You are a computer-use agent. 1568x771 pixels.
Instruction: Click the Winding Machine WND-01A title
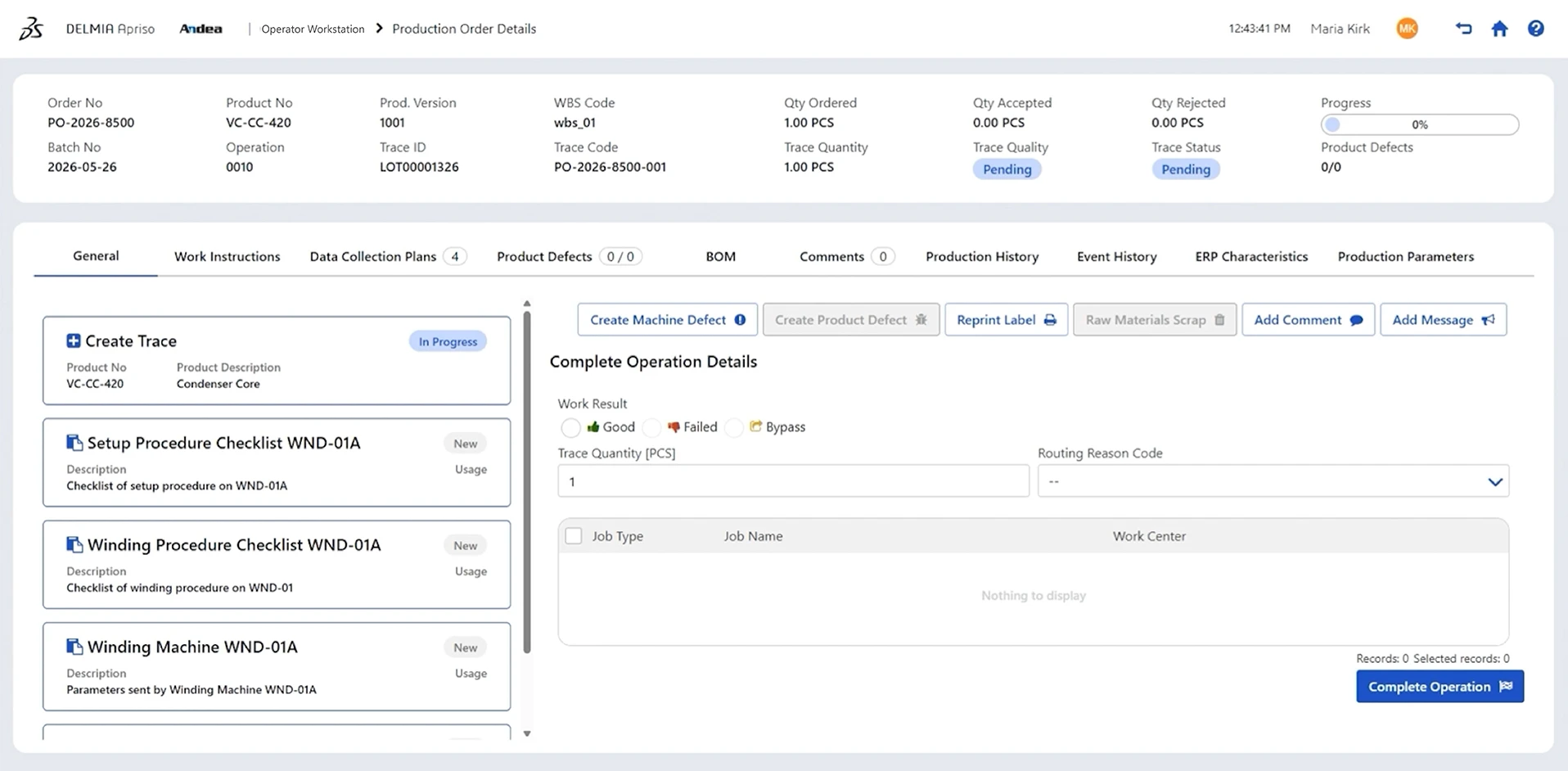click(x=192, y=647)
